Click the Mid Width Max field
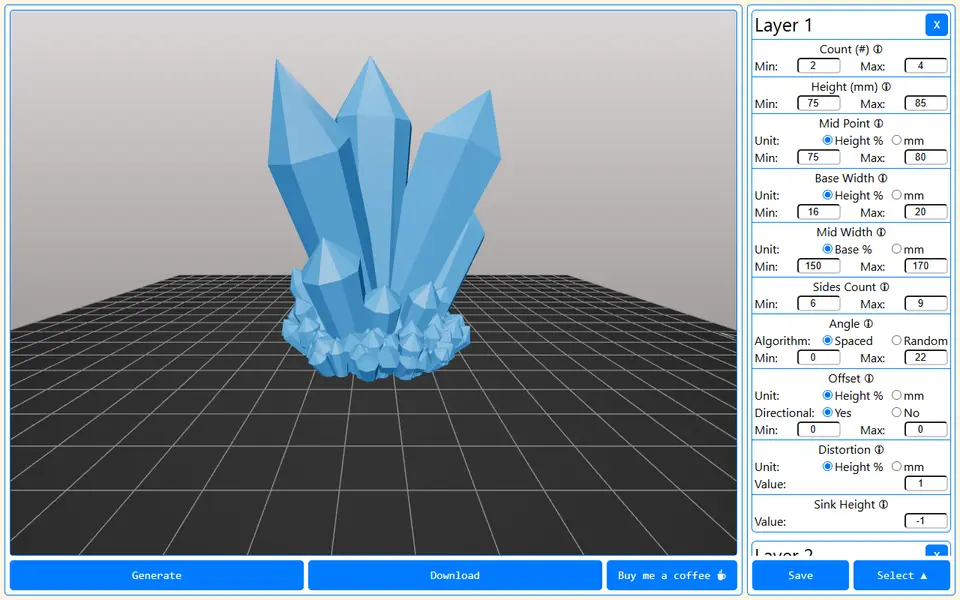The height and width of the screenshot is (600, 960). point(926,266)
